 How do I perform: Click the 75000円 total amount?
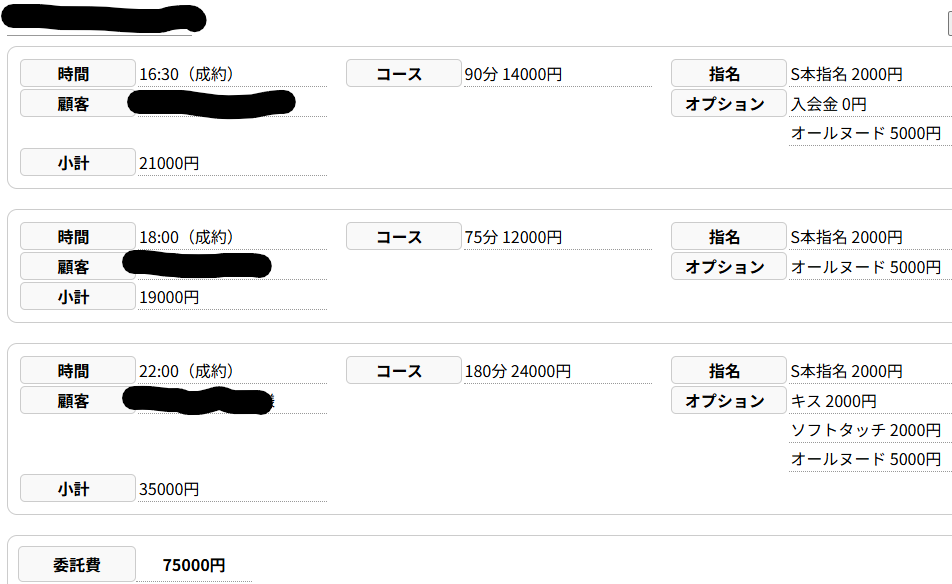point(194,565)
